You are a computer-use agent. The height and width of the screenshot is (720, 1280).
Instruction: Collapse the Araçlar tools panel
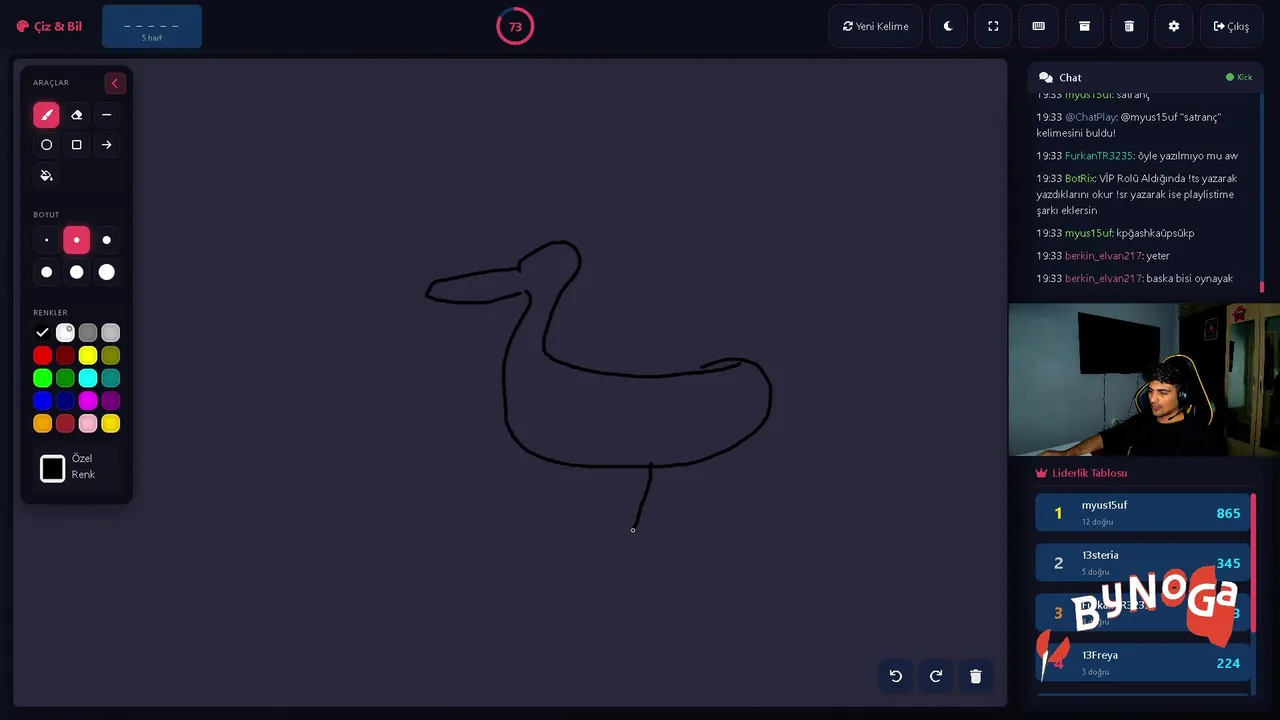[x=115, y=83]
